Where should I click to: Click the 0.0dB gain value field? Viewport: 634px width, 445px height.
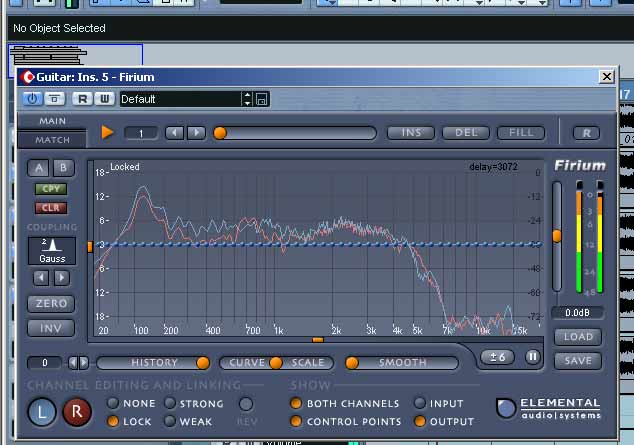click(x=577, y=312)
